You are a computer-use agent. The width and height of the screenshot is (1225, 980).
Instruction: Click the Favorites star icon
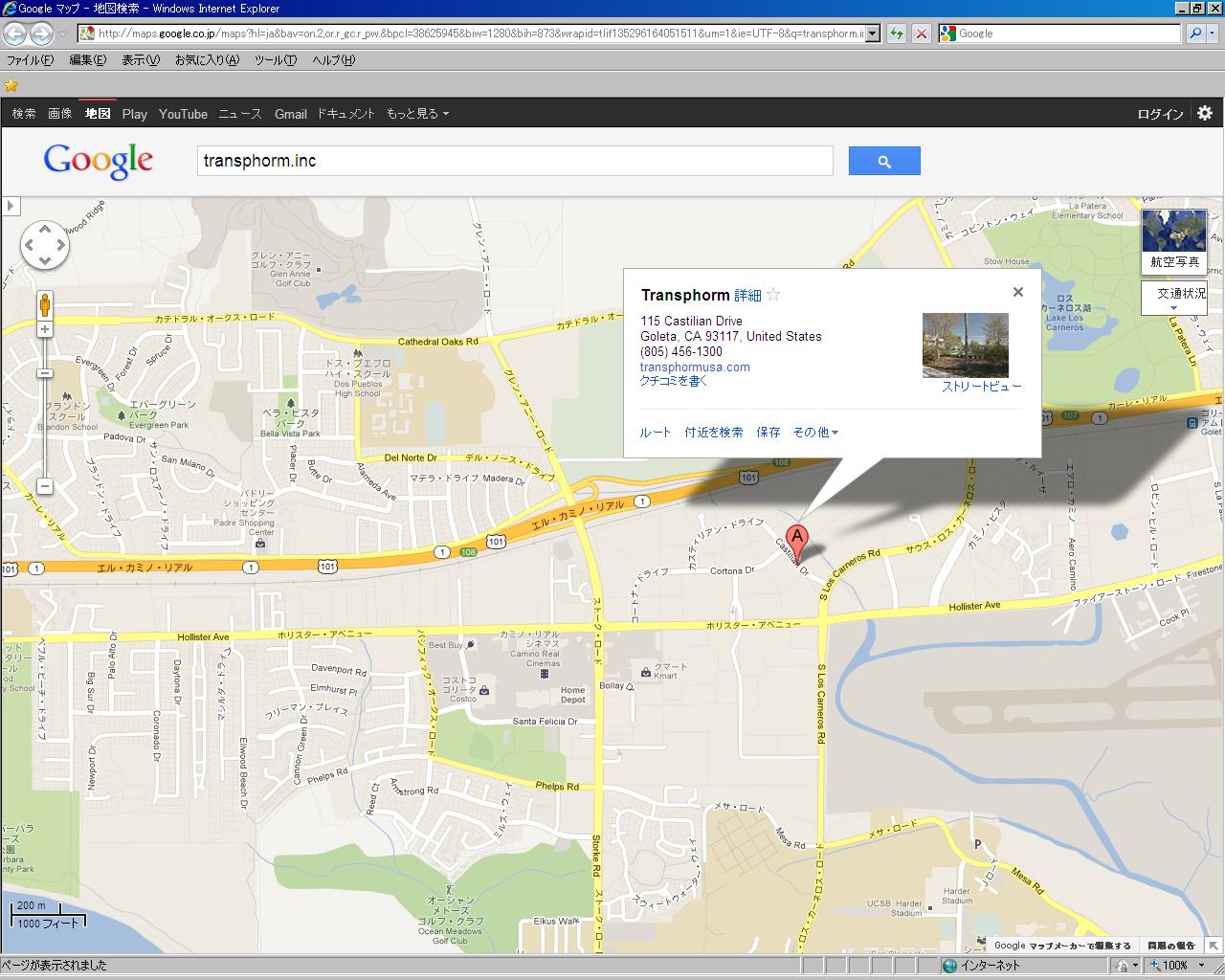pos(11,85)
